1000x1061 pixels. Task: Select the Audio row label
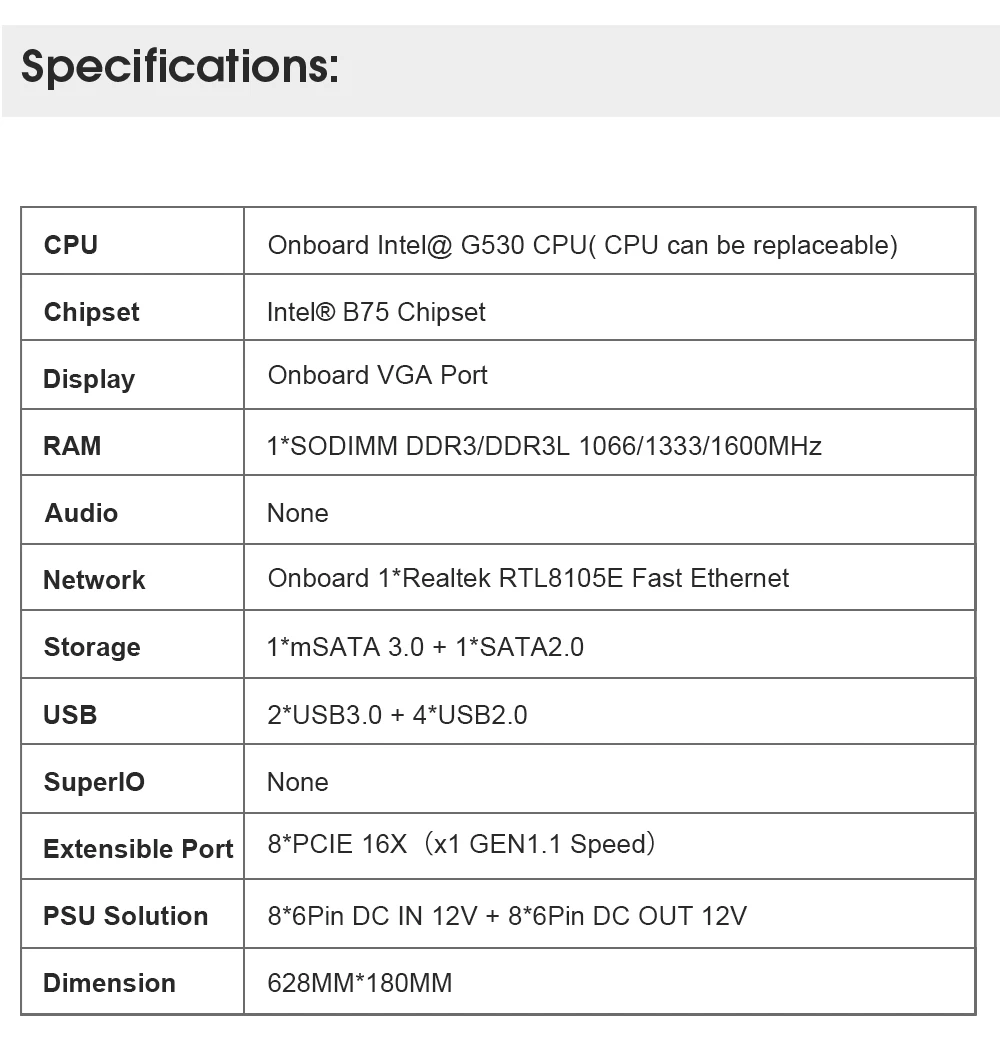click(x=81, y=513)
